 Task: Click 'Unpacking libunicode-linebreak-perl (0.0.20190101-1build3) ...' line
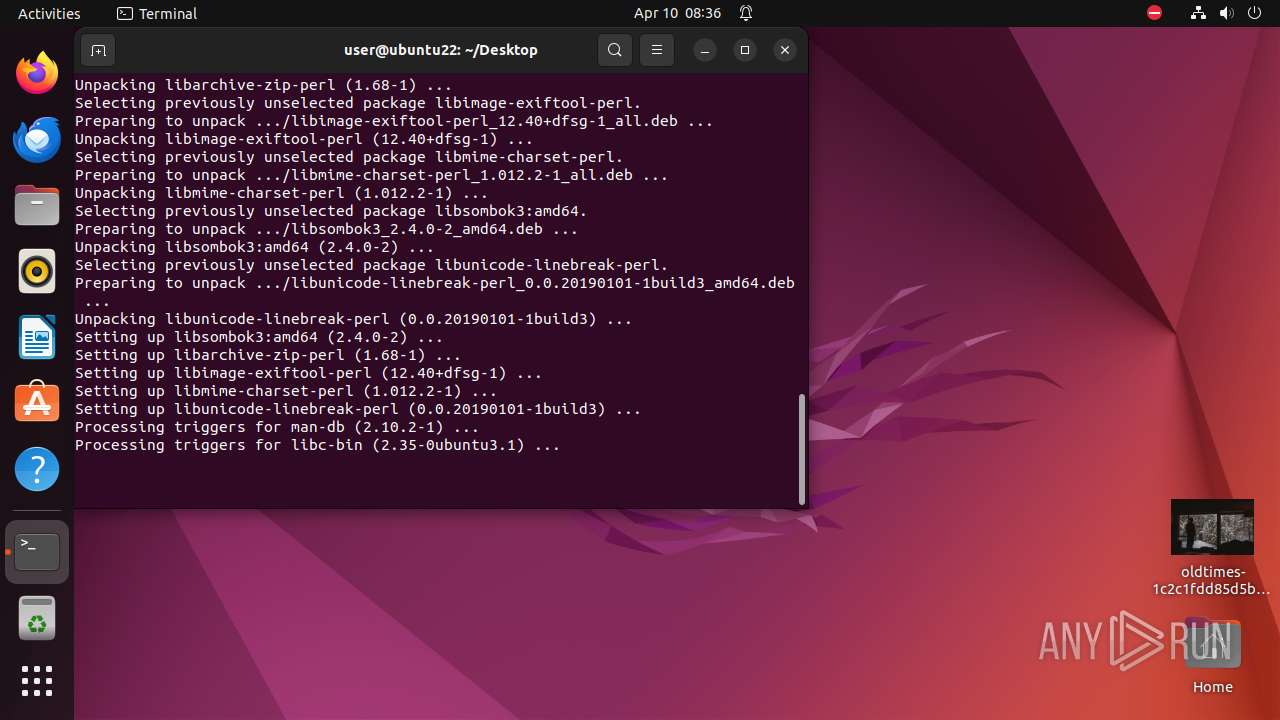(353, 319)
